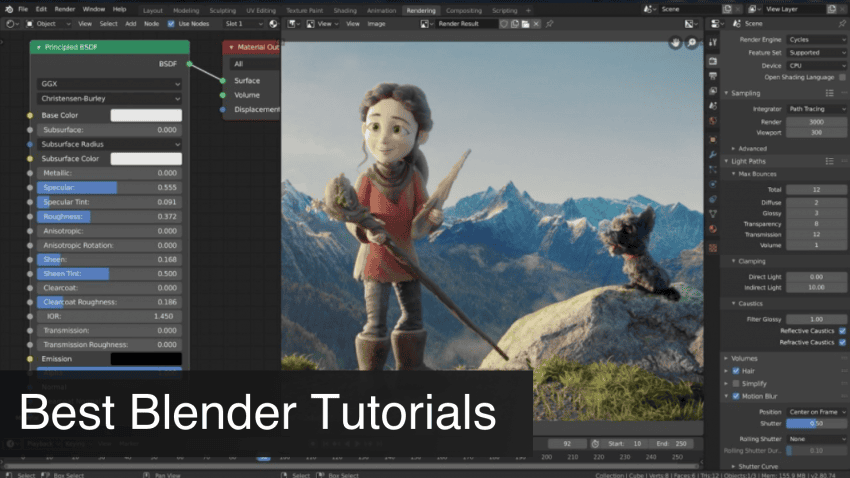The height and width of the screenshot is (478, 850).
Task: Open the Feature Set dropdown showing Supported
Action: 816,53
